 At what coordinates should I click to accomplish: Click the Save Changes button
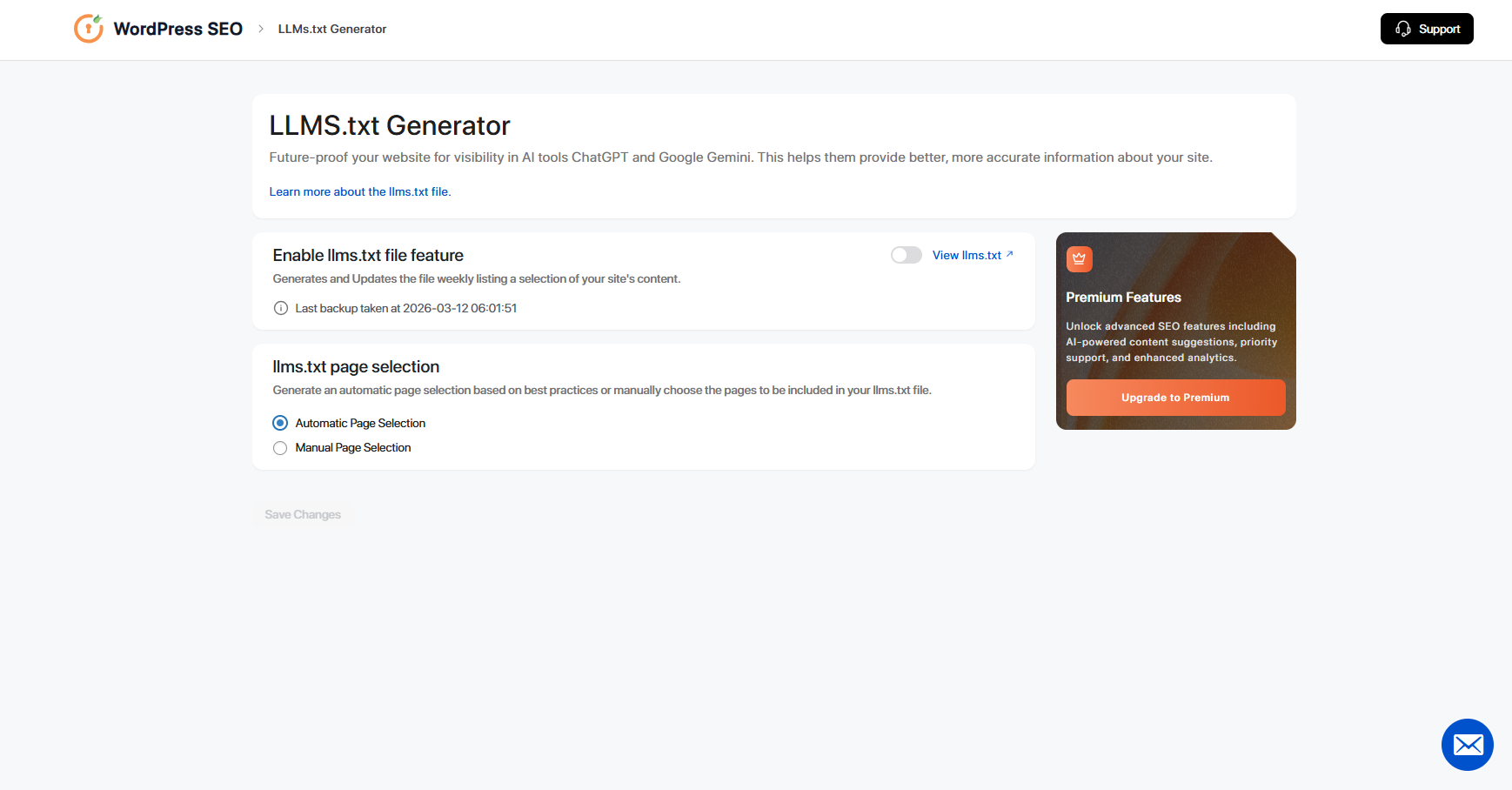coord(302,514)
